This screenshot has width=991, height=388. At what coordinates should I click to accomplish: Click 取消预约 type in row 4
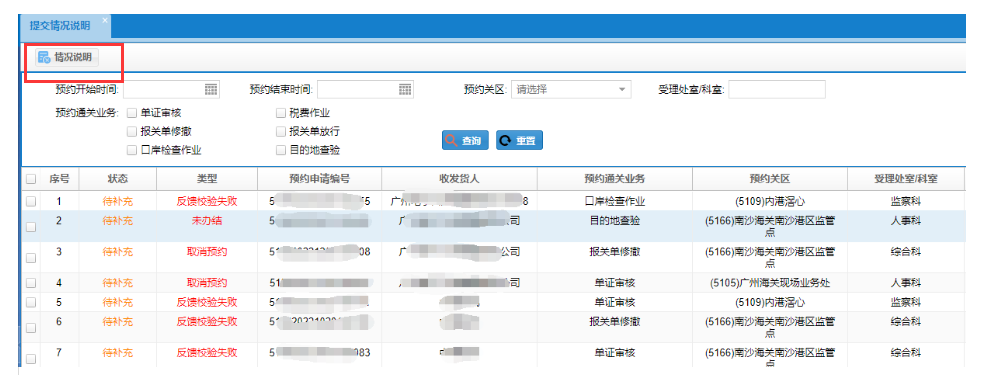point(207,282)
